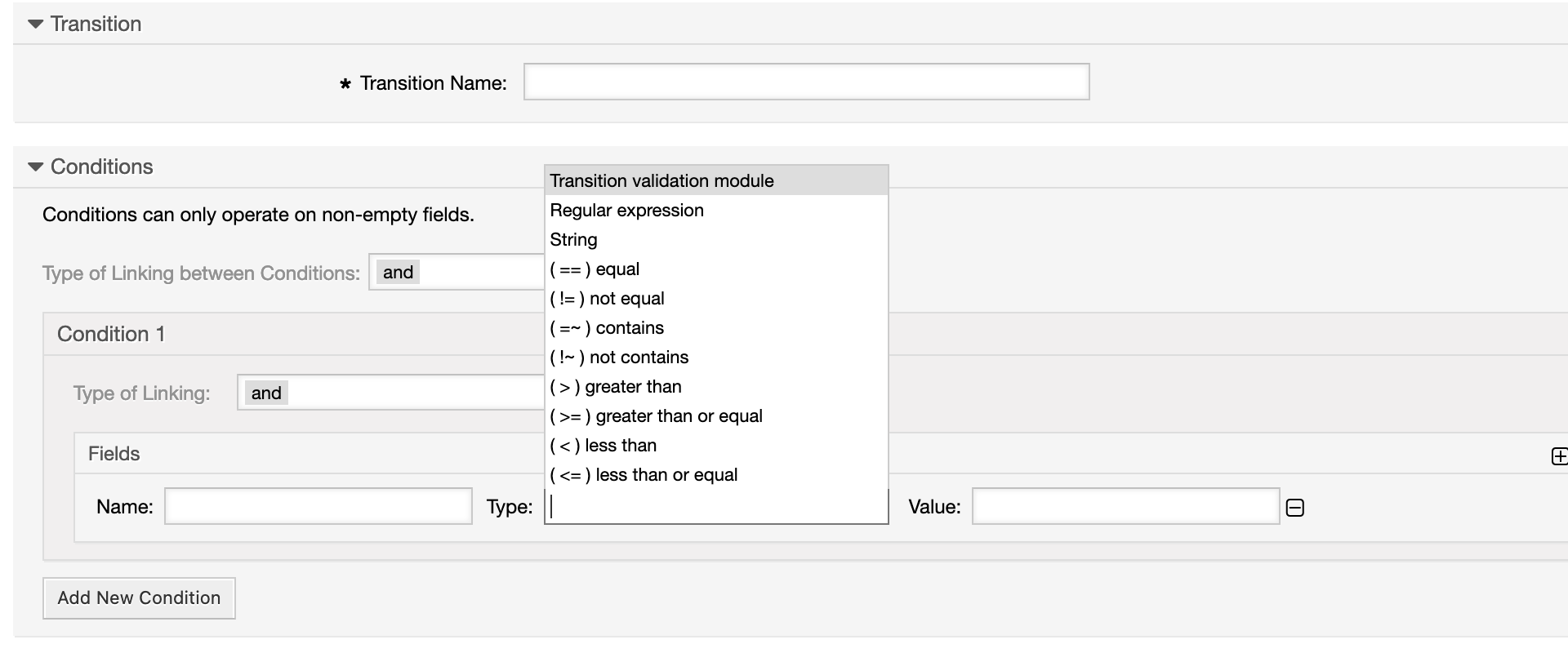Focus the Transition Name input field
The width and height of the screenshot is (1568, 653).
pos(806,82)
